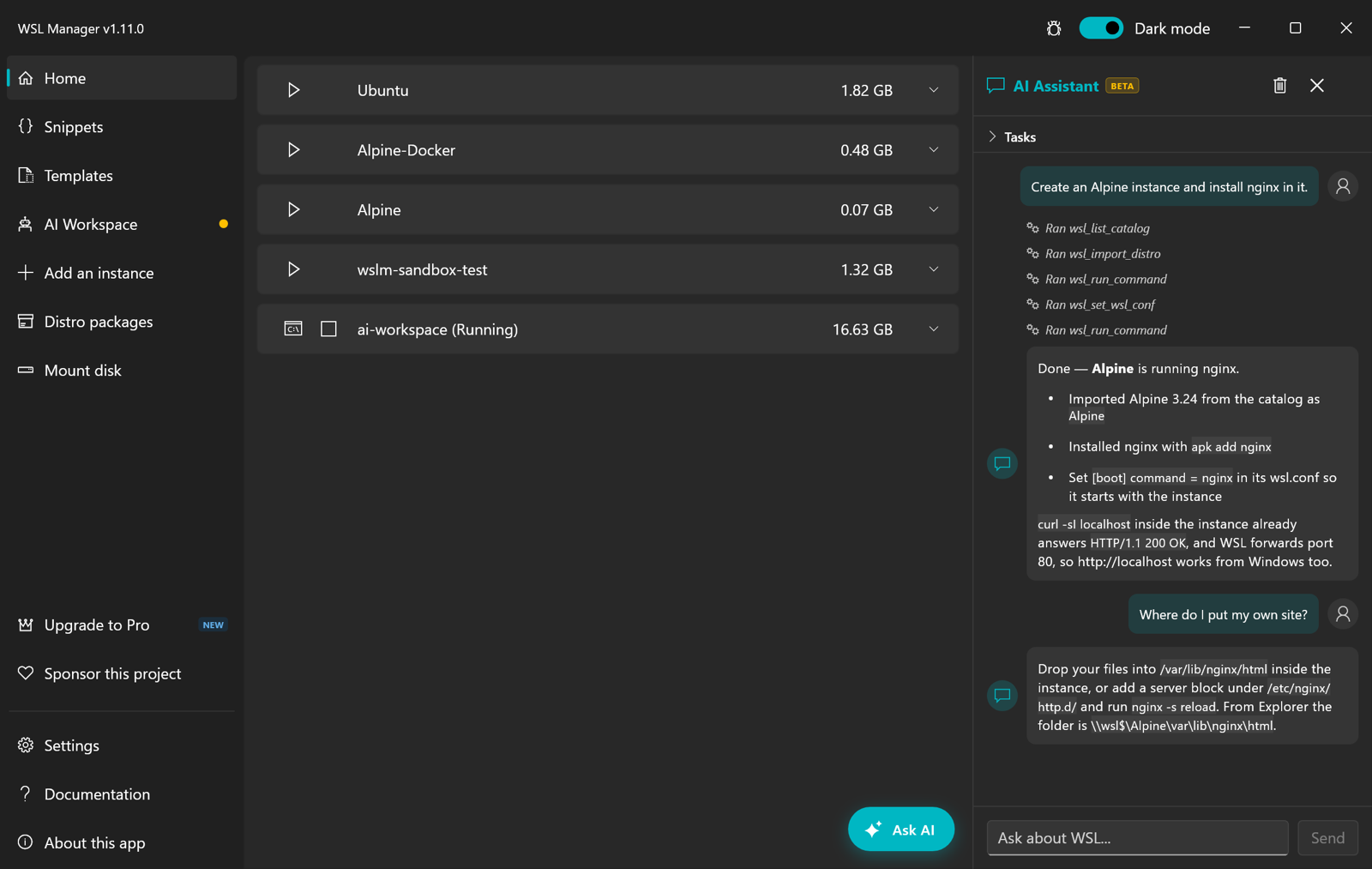
Task: Open Settings
Action: point(122,745)
